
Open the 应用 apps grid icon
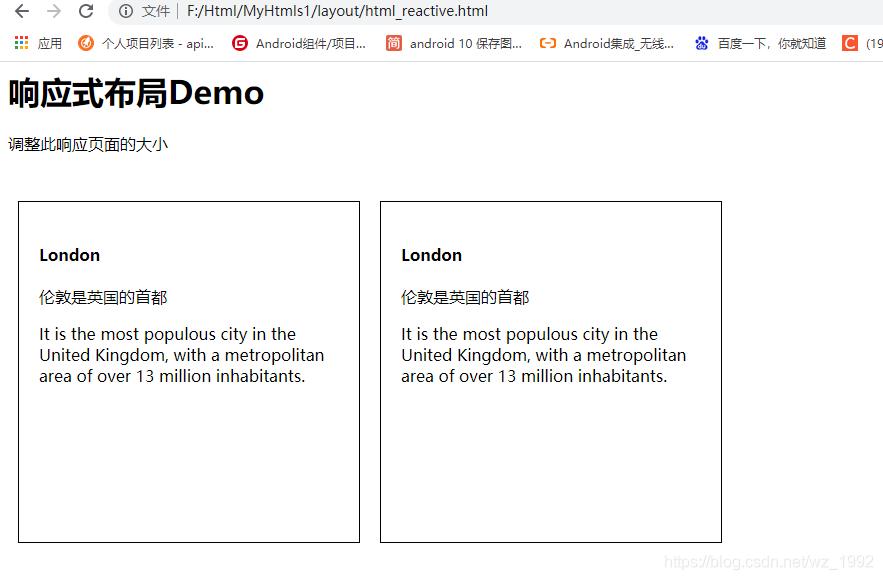21,43
